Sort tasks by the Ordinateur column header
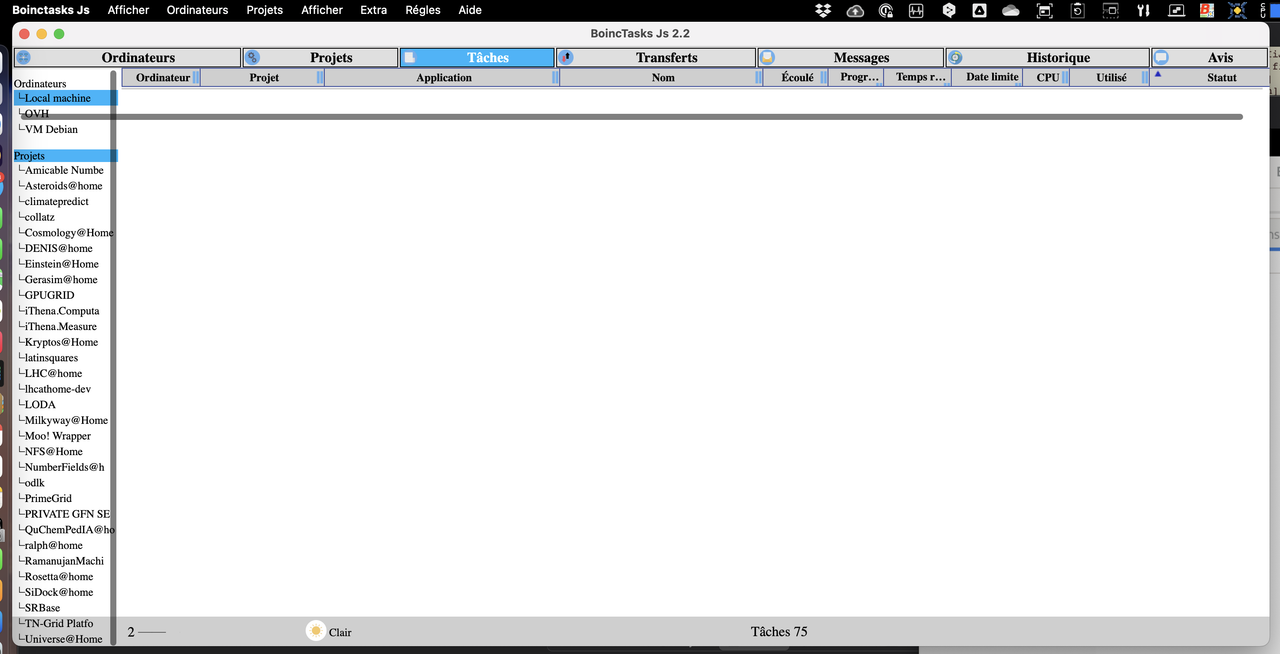This screenshot has height=654, width=1280. 163,77
